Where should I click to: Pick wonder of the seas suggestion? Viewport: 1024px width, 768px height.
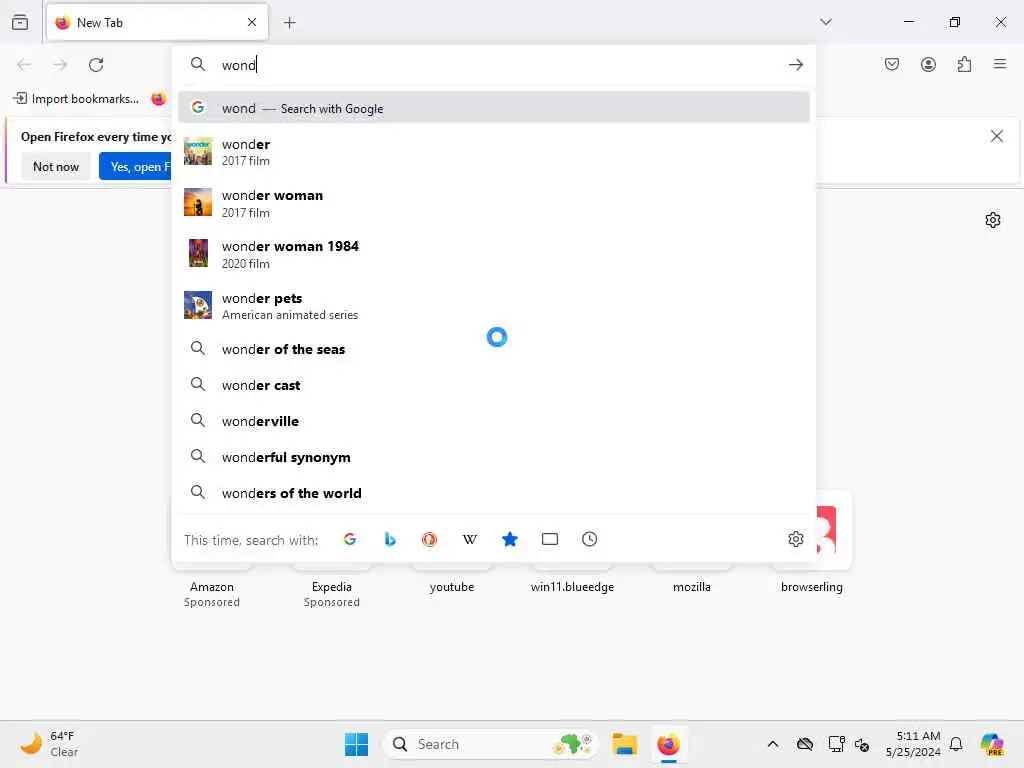click(494, 349)
